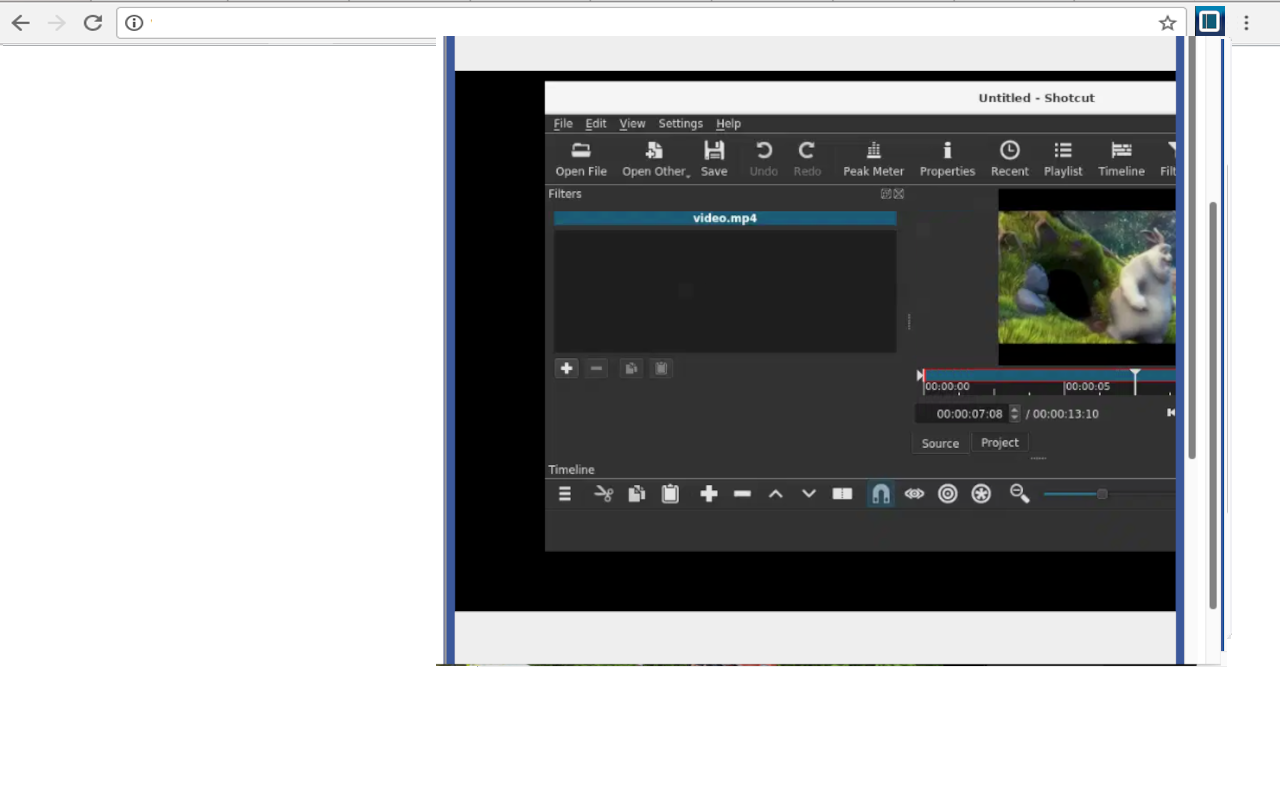Copy filters using Filters panel copy icon
The width and height of the screenshot is (1280, 800).
[631, 368]
